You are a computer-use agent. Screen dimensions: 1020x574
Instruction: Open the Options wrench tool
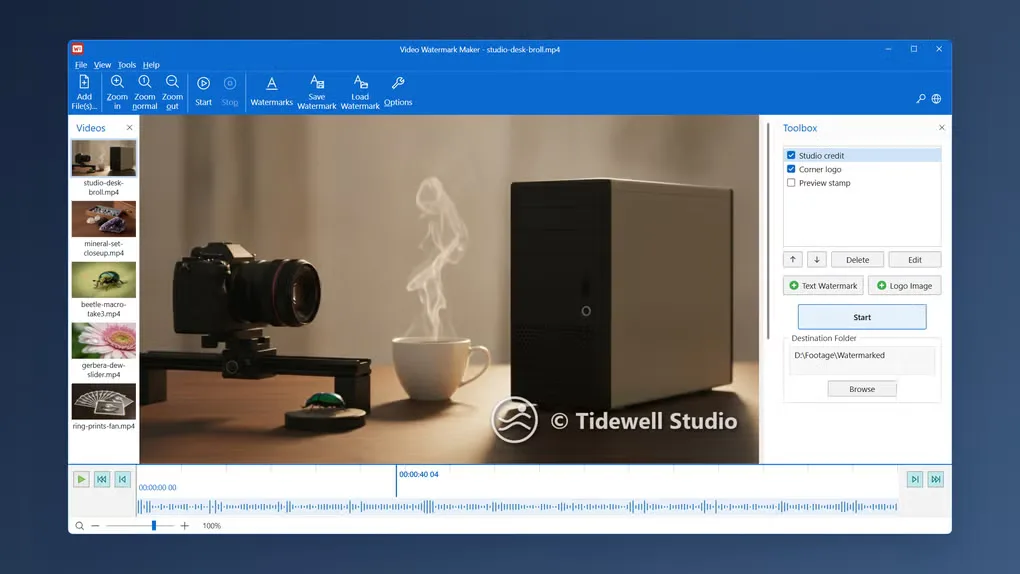click(x=397, y=92)
